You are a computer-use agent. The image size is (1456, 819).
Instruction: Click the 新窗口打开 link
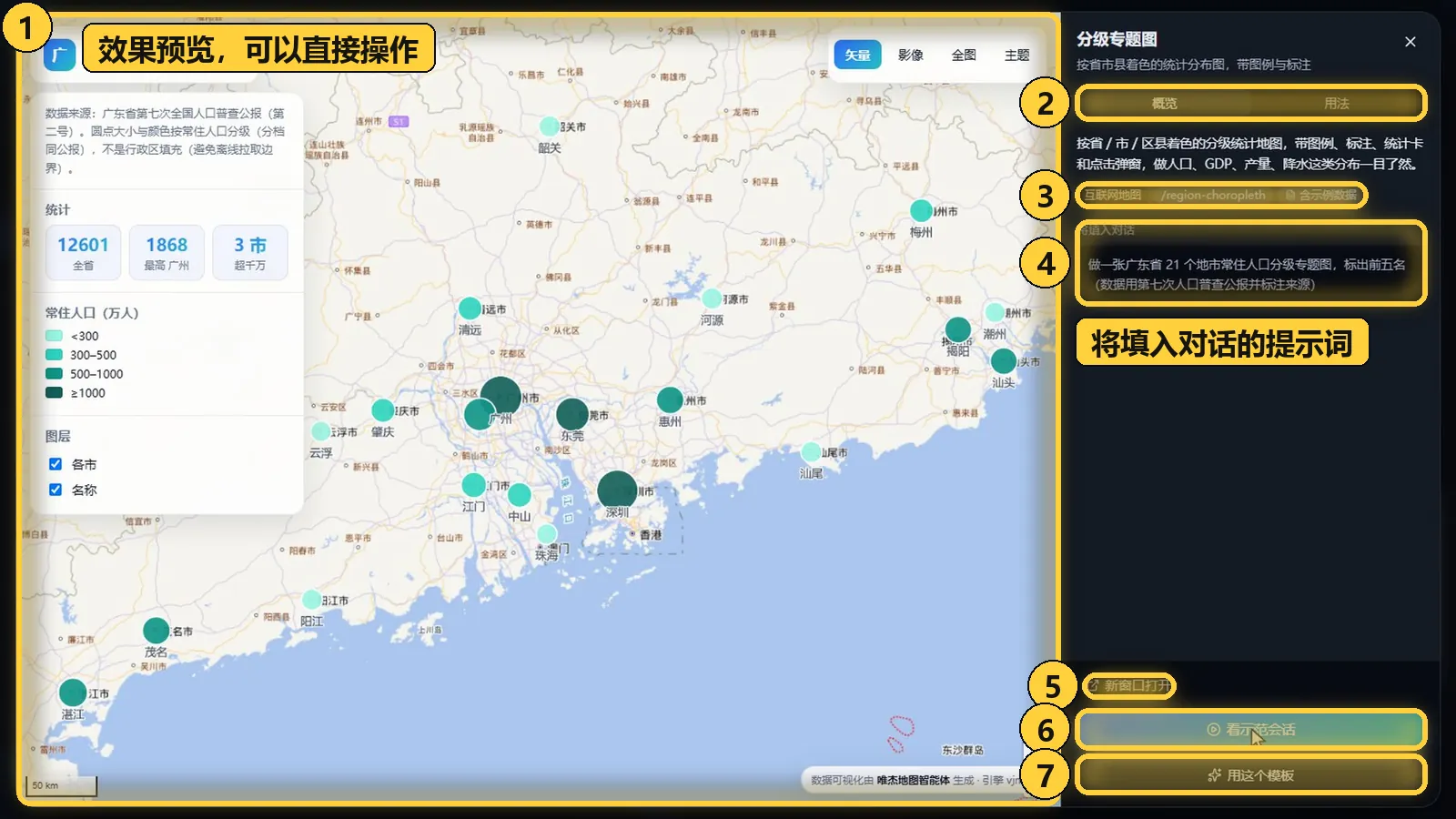pyautogui.click(x=1128, y=685)
